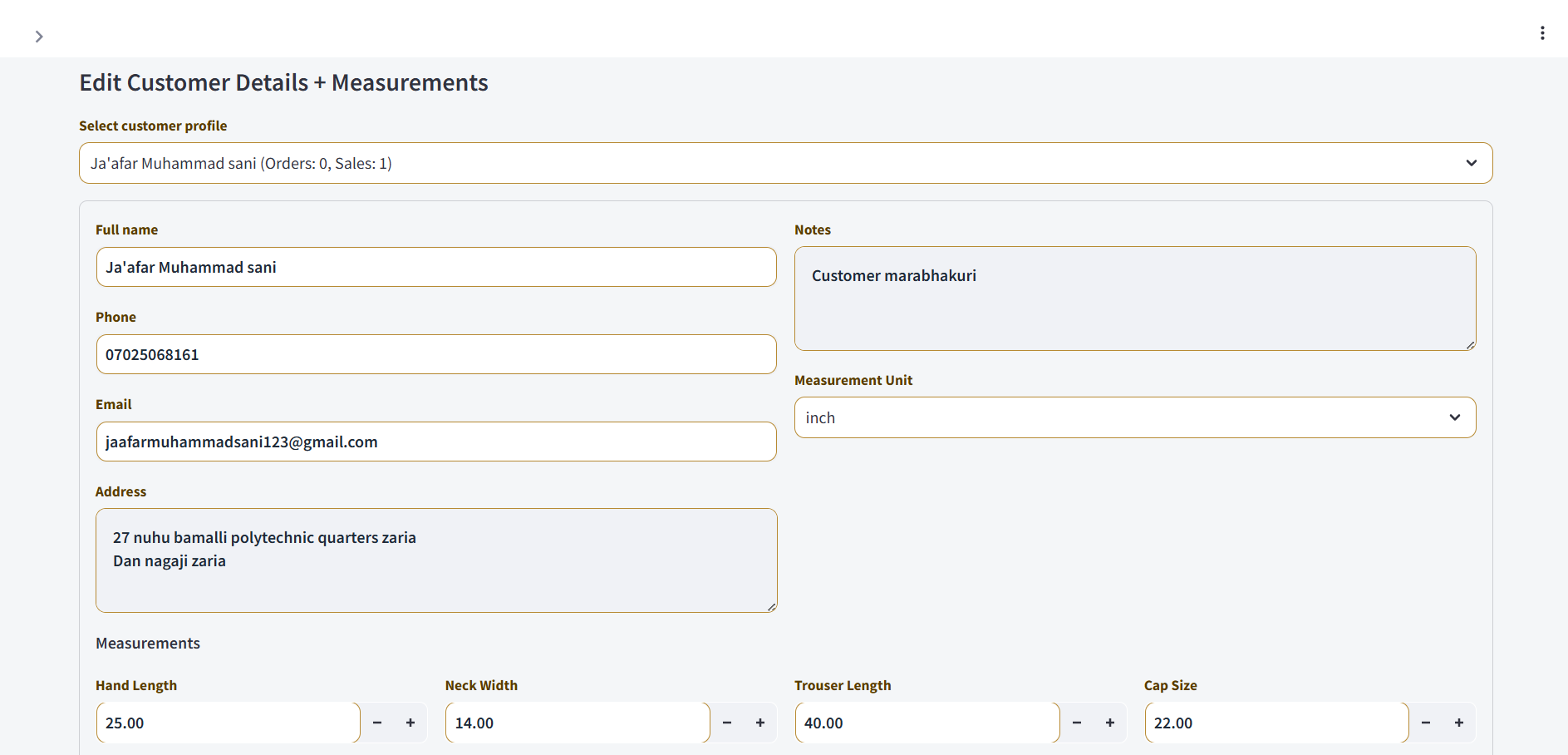Open the customer profile dropdown
This screenshot has width=1568, height=755.
pyautogui.click(x=784, y=163)
